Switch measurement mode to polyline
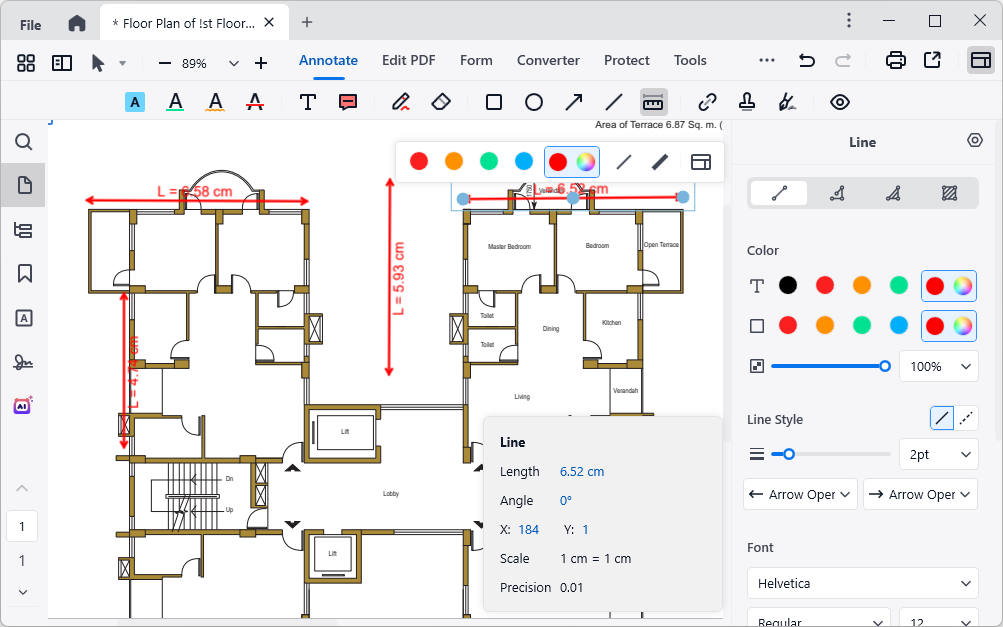The height and width of the screenshot is (627, 1003). (x=836, y=193)
